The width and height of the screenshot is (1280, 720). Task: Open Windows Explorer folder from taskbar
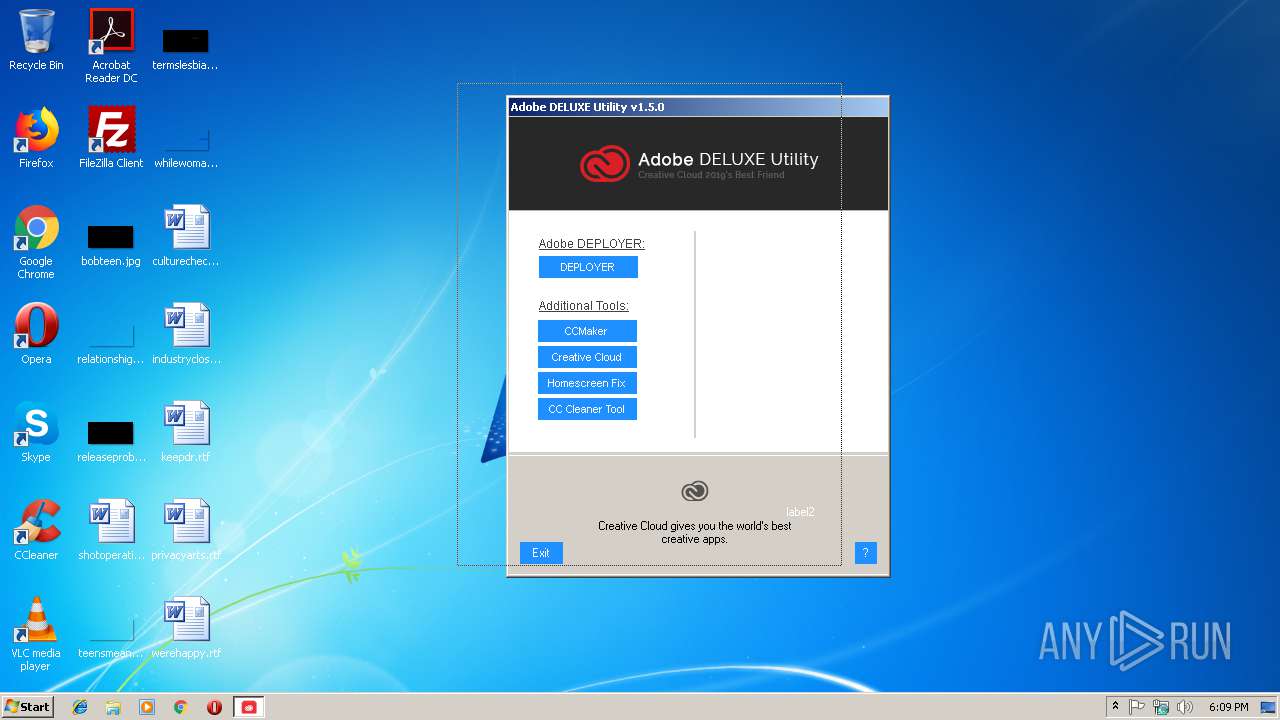113,707
